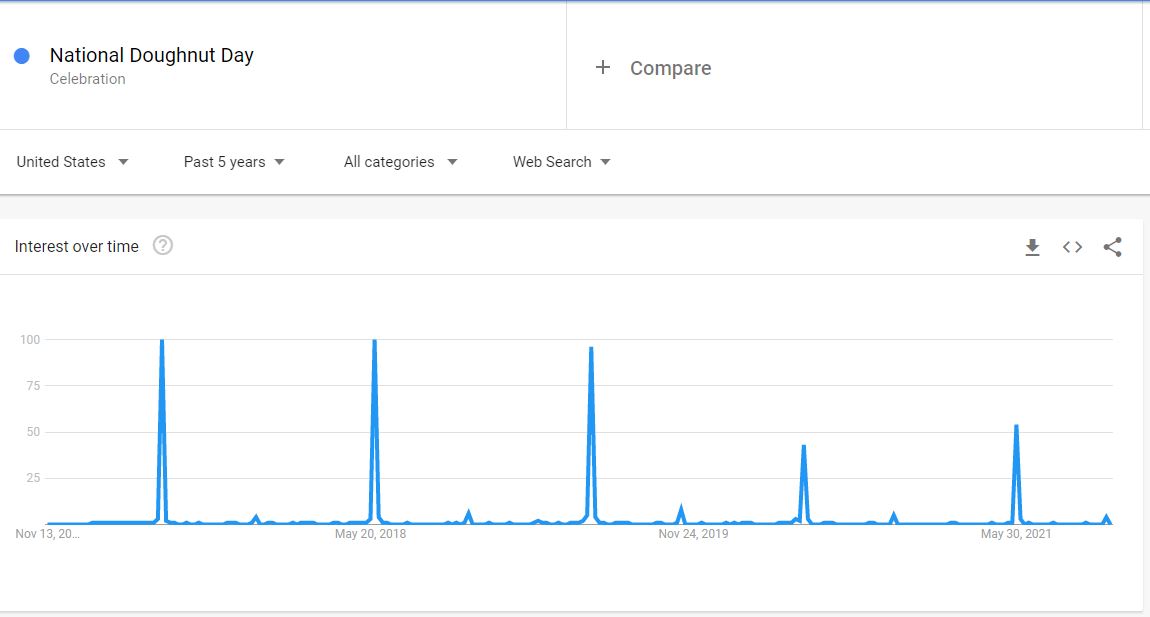Click the third peak reaching about 95

click(591, 350)
